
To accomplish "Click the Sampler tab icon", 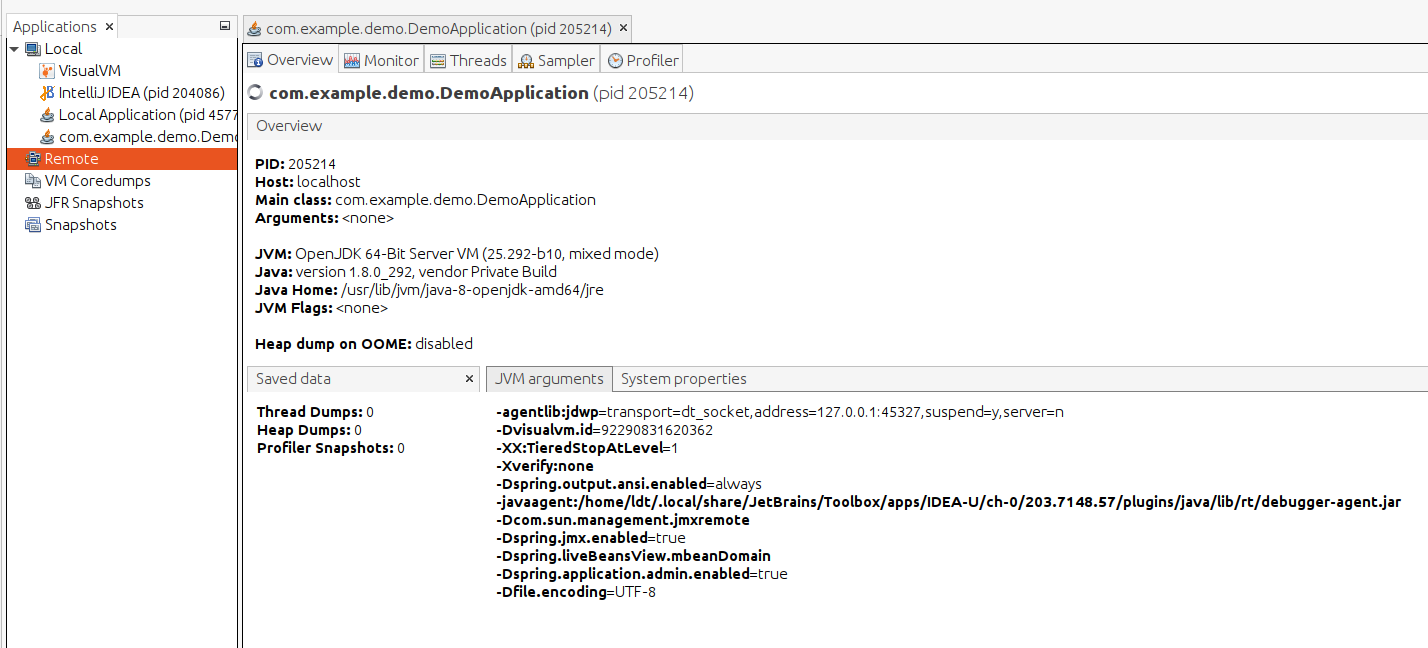I will (526, 61).
